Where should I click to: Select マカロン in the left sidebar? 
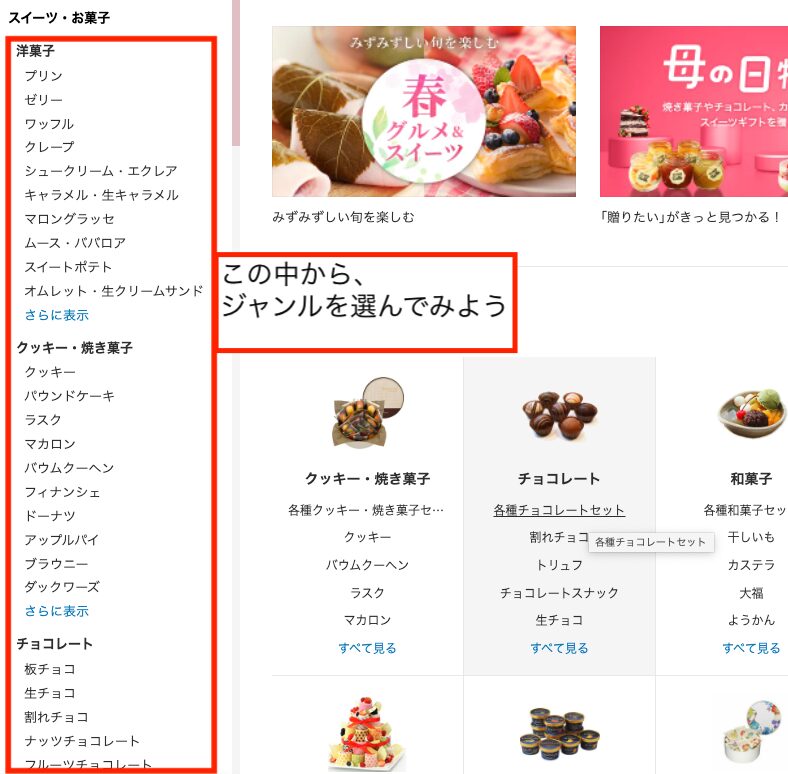50,444
